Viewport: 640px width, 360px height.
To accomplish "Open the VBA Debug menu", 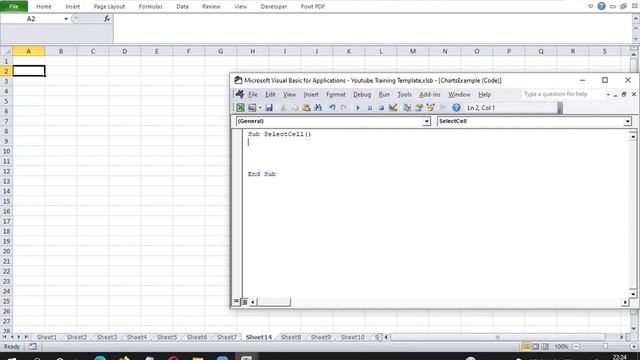I will tap(362, 94).
